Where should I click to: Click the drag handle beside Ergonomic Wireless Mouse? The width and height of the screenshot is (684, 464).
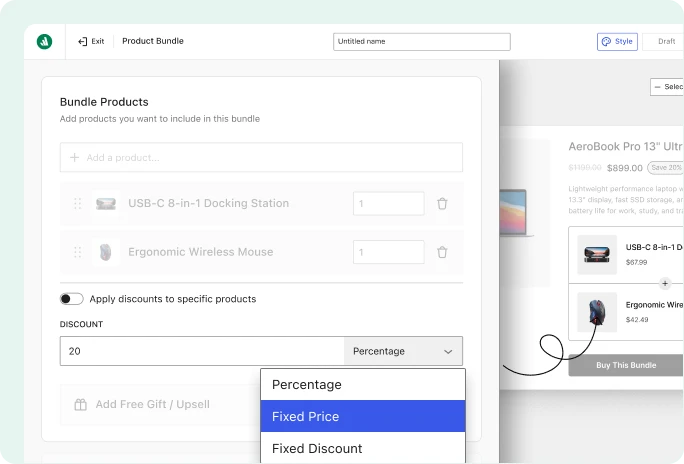tap(78, 252)
